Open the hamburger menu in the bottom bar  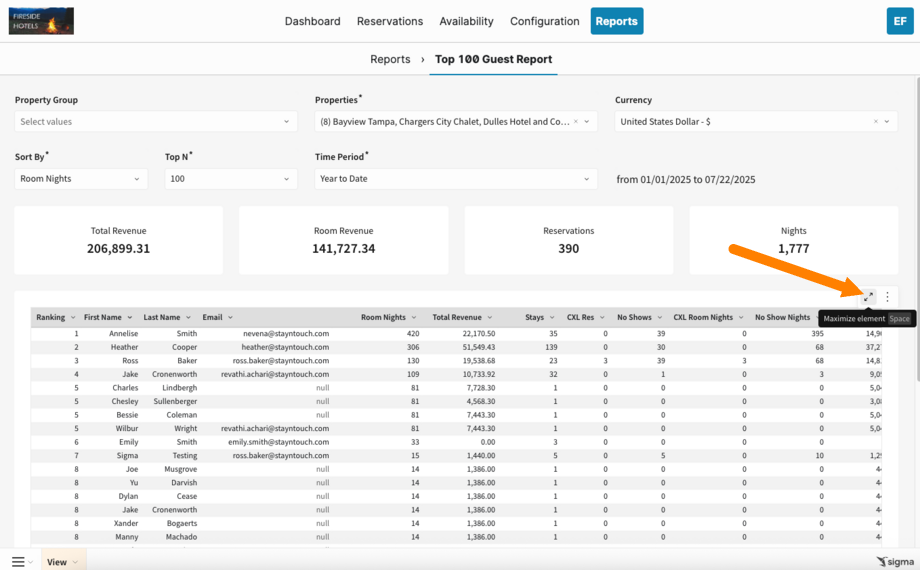click(x=18, y=562)
